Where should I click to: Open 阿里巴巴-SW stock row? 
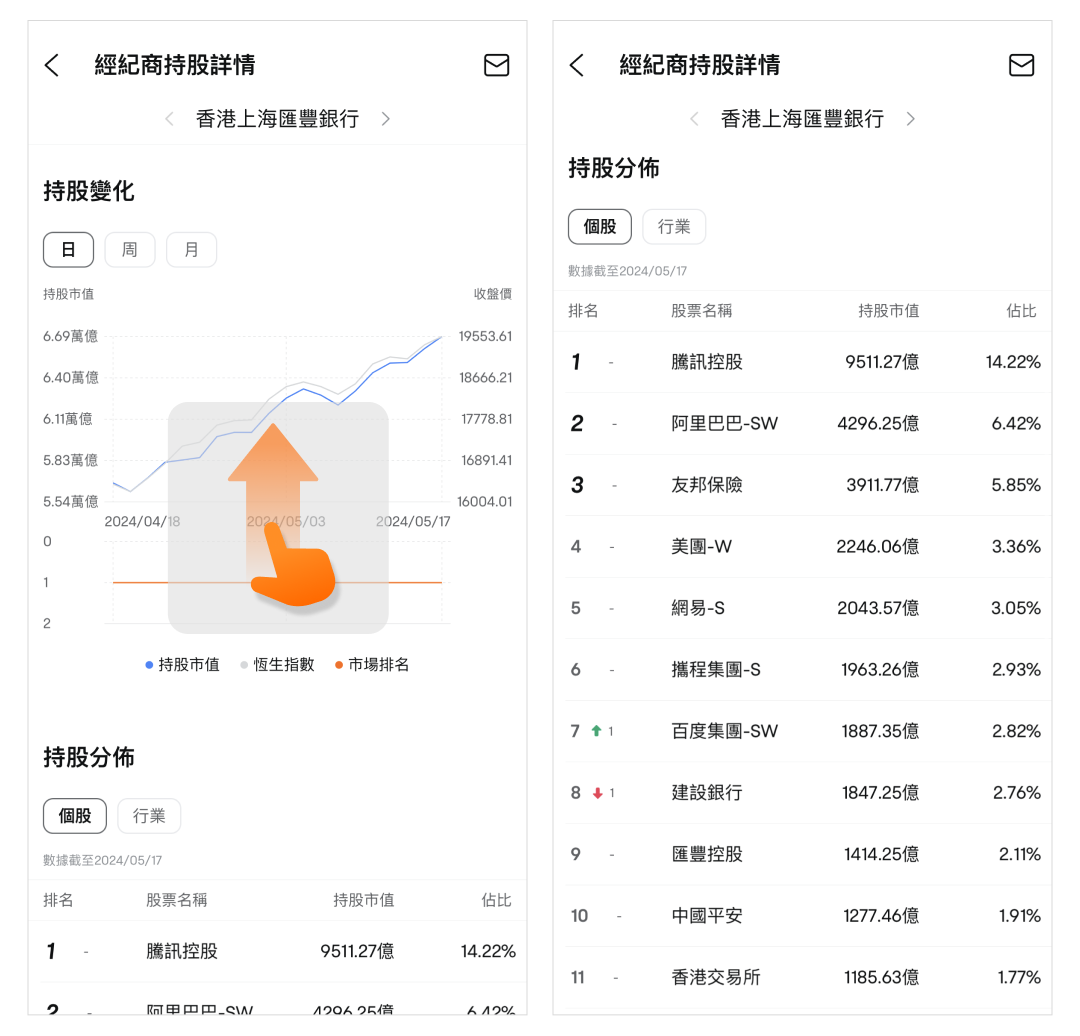tap(724, 424)
